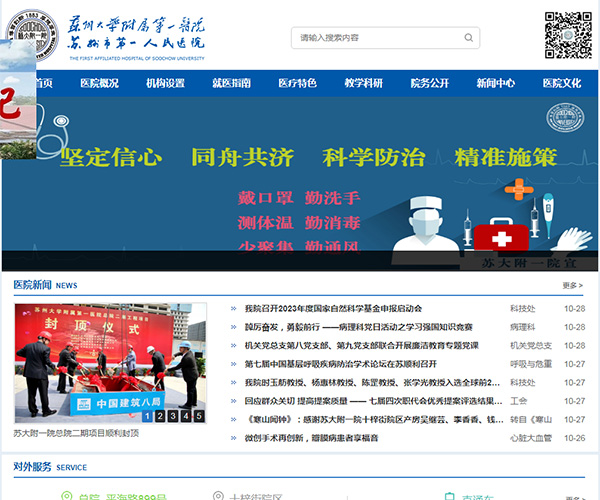Switch to slide 3 in news carousel

[x=172, y=416]
